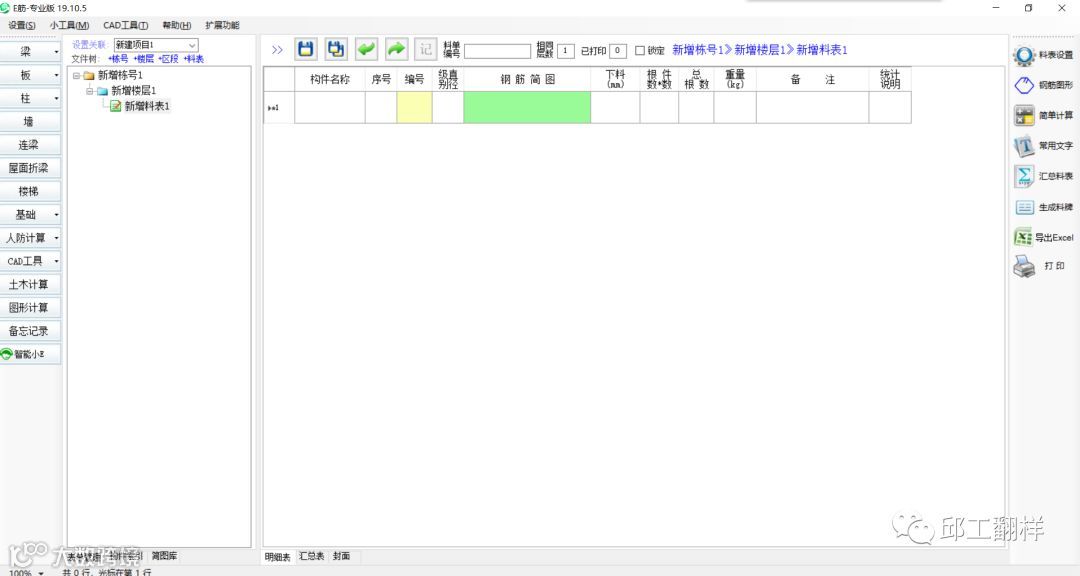The image size is (1080, 576).
Task: Click the 图形计算 sidebar button
Action: [x=30, y=308]
